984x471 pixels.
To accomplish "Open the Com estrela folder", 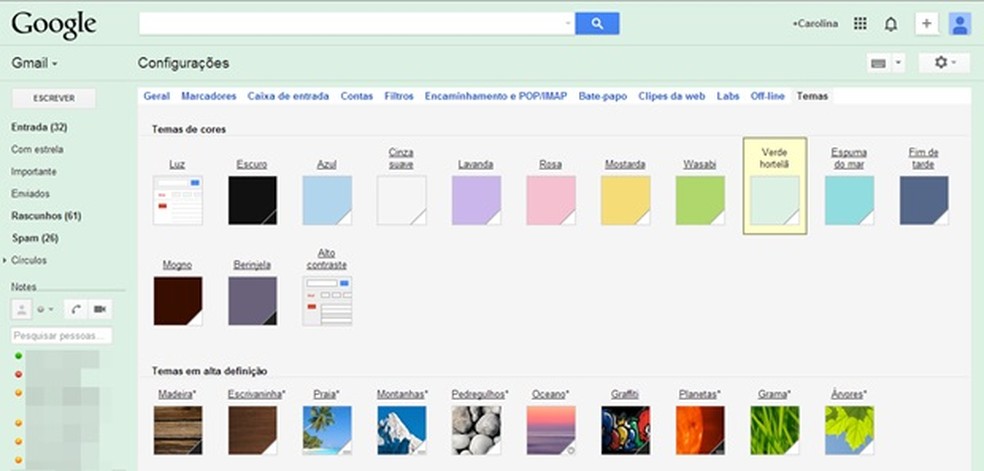I will click(x=37, y=149).
